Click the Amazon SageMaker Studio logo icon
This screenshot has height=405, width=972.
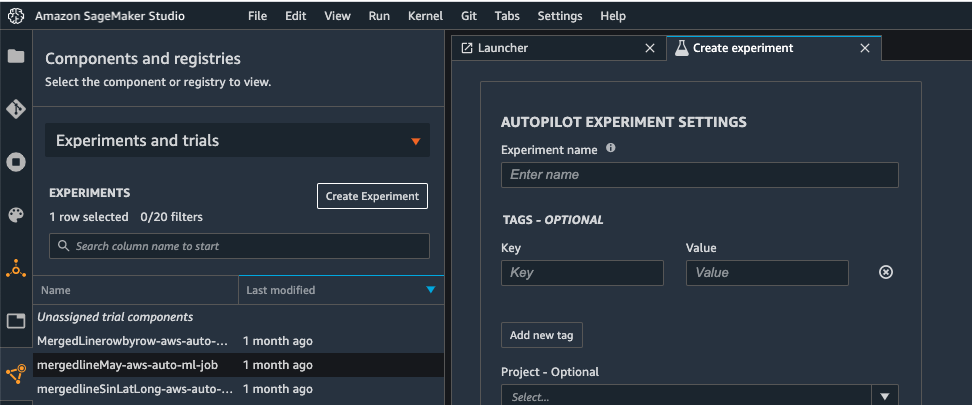click(15, 16)
